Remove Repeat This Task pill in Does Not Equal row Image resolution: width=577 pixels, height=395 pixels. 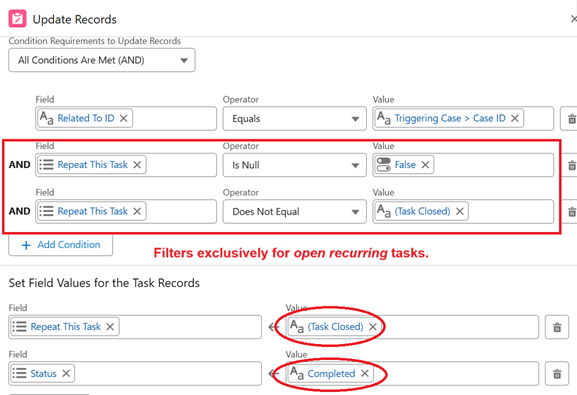(x=137, y=211)
